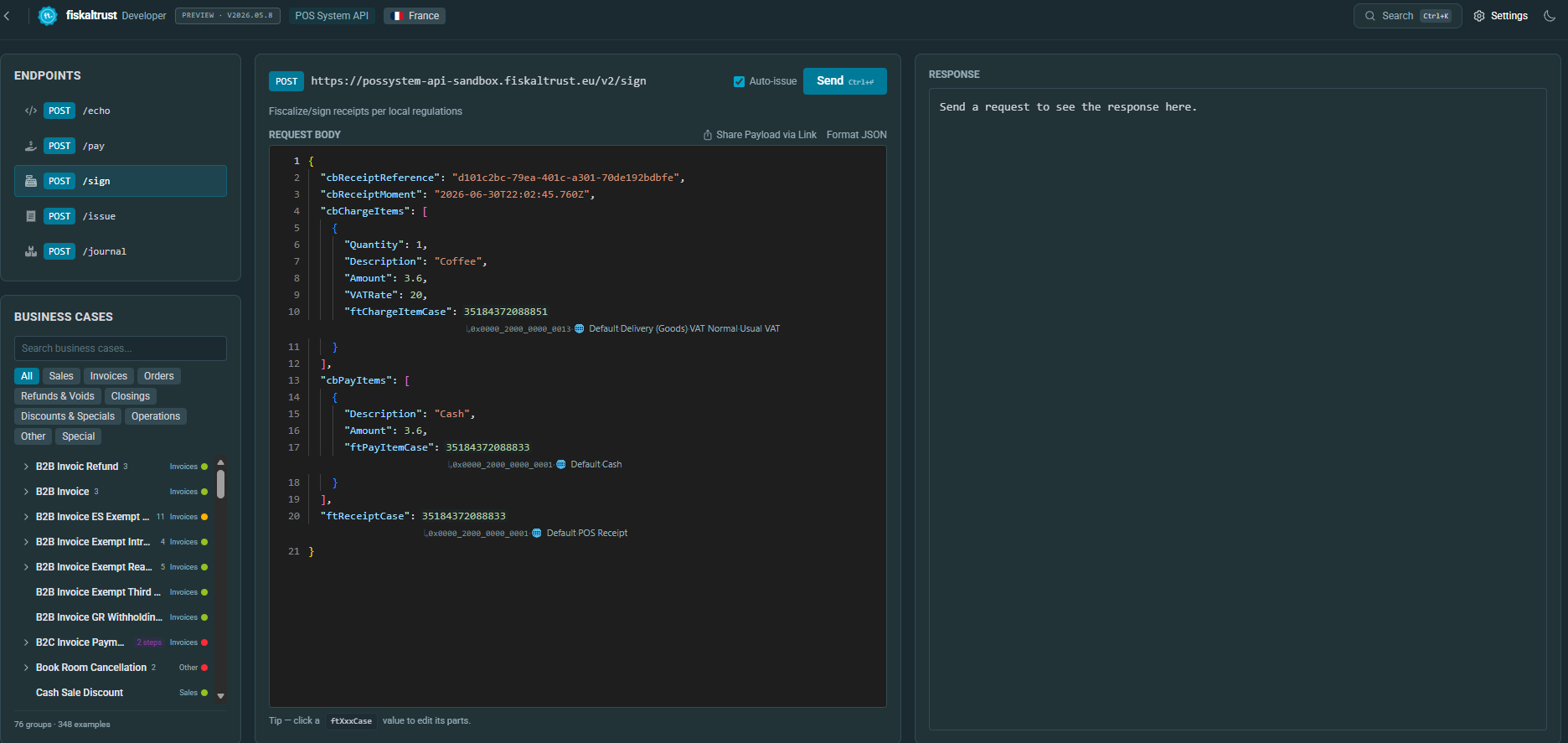Viewport: 1568px width, 743px height.
Task: Filter by Refunds & Voids
Action: click(58, 396)
